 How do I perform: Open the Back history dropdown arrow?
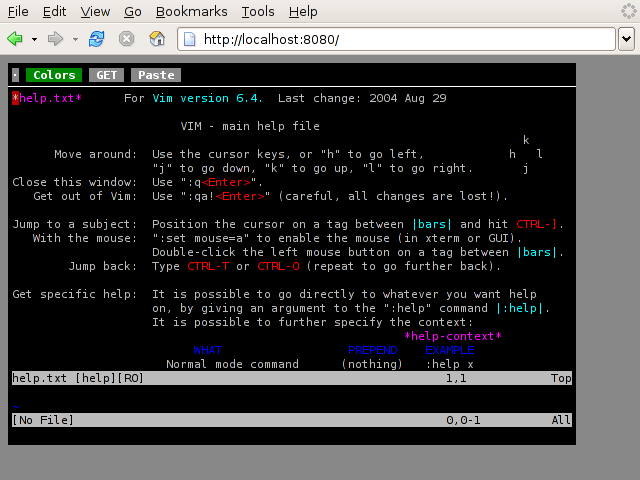coord(34,40)
